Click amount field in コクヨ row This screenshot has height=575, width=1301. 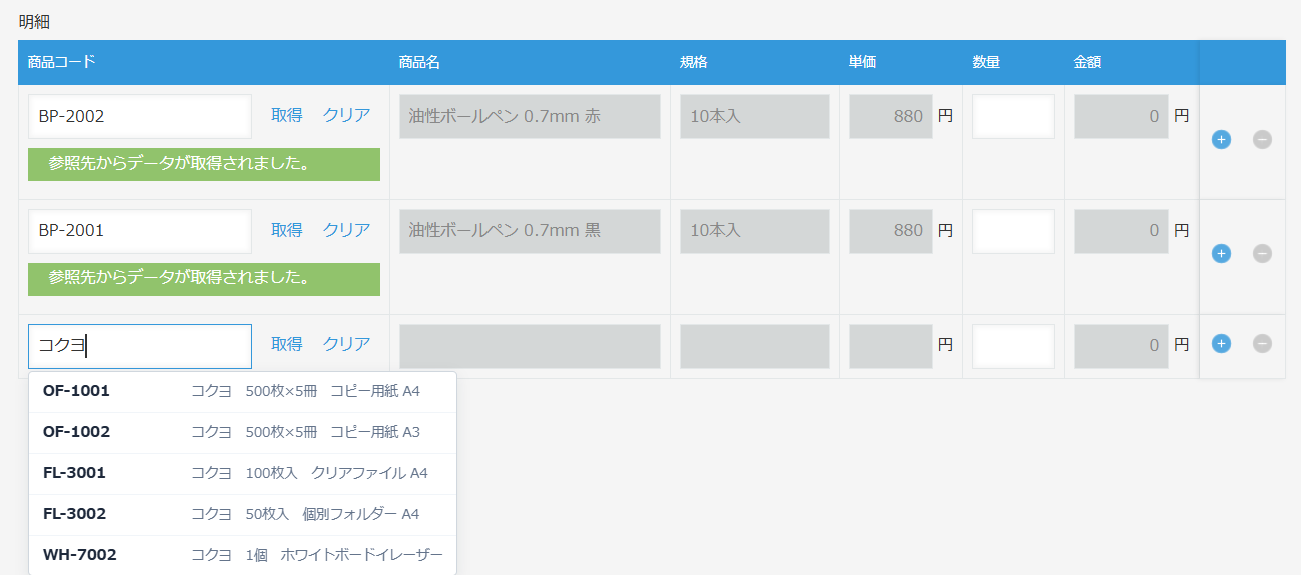point(1121,346)
